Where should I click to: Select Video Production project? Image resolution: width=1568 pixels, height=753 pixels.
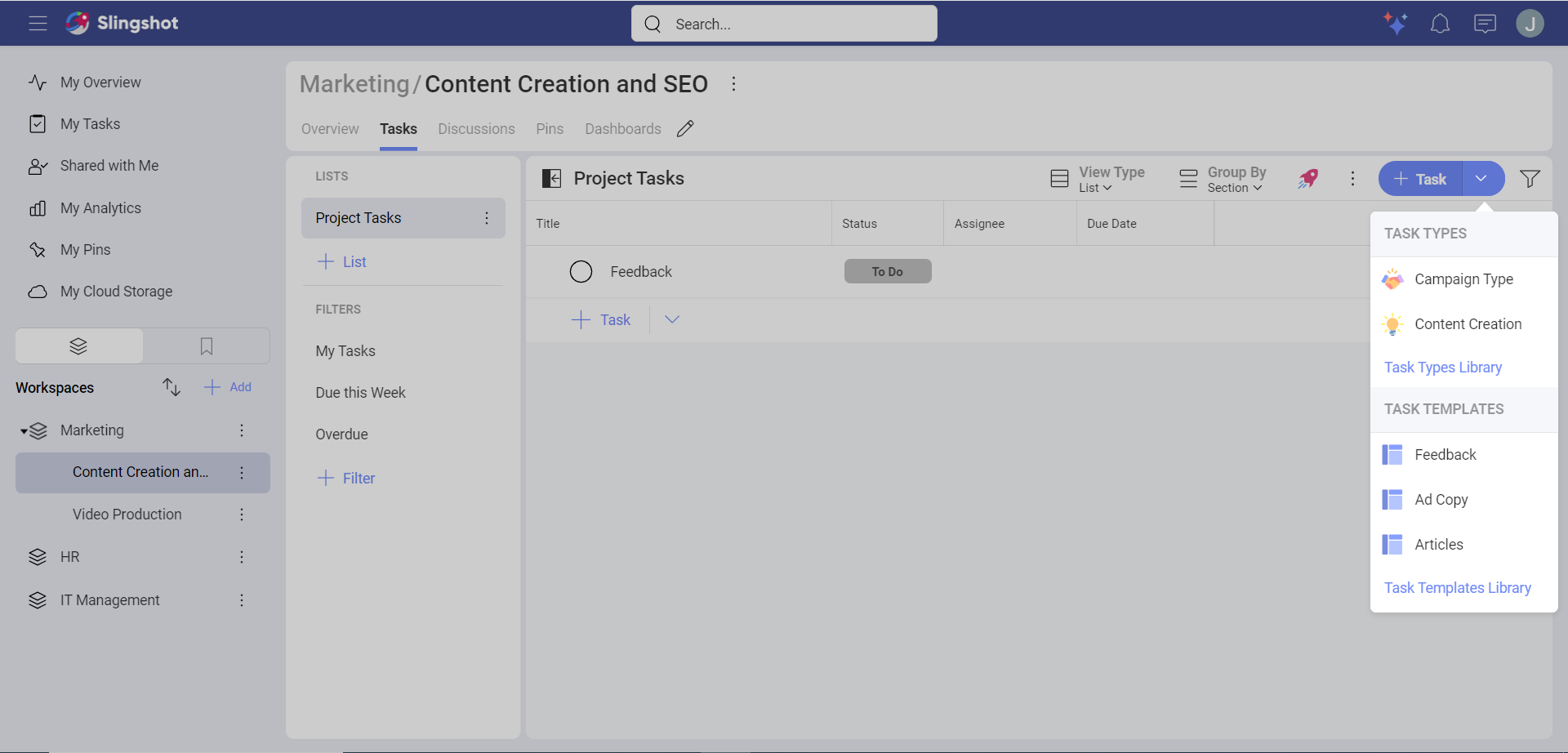pos(127,515)
